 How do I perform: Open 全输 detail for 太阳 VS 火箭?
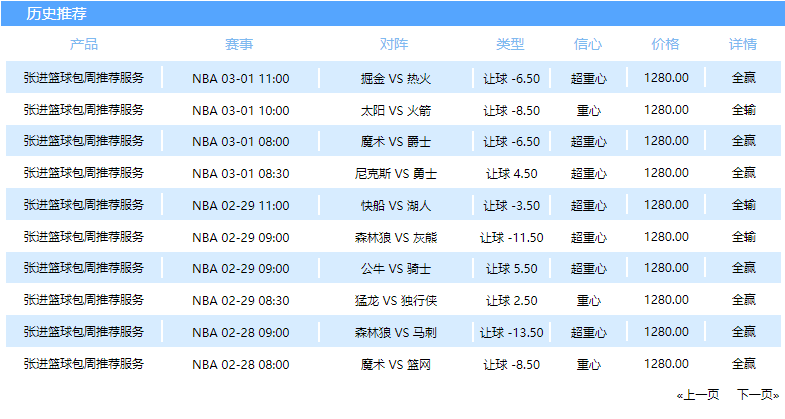click(743, 110)
